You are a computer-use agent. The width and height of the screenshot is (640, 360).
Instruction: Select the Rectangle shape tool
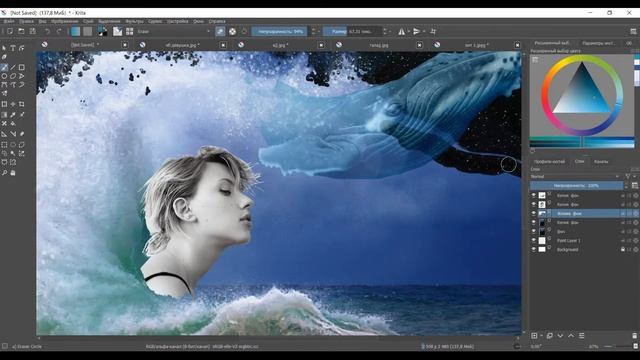coord(22,67)
